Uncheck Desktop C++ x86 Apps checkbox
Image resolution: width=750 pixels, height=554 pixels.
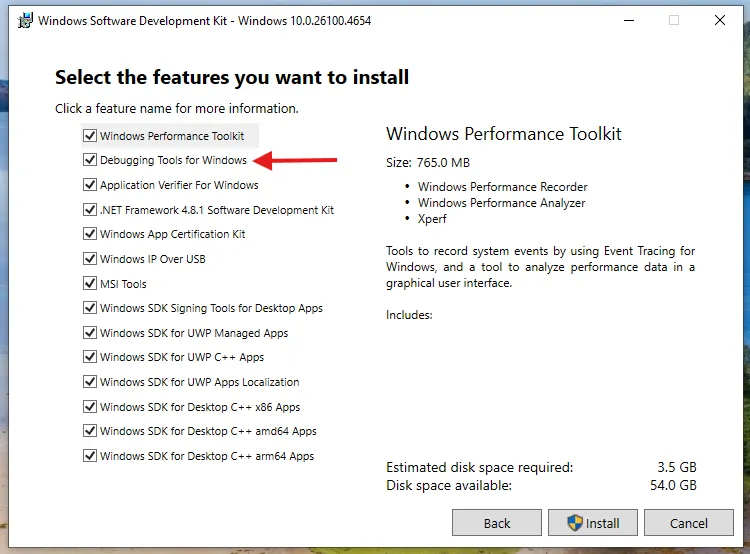pos(90,407)
